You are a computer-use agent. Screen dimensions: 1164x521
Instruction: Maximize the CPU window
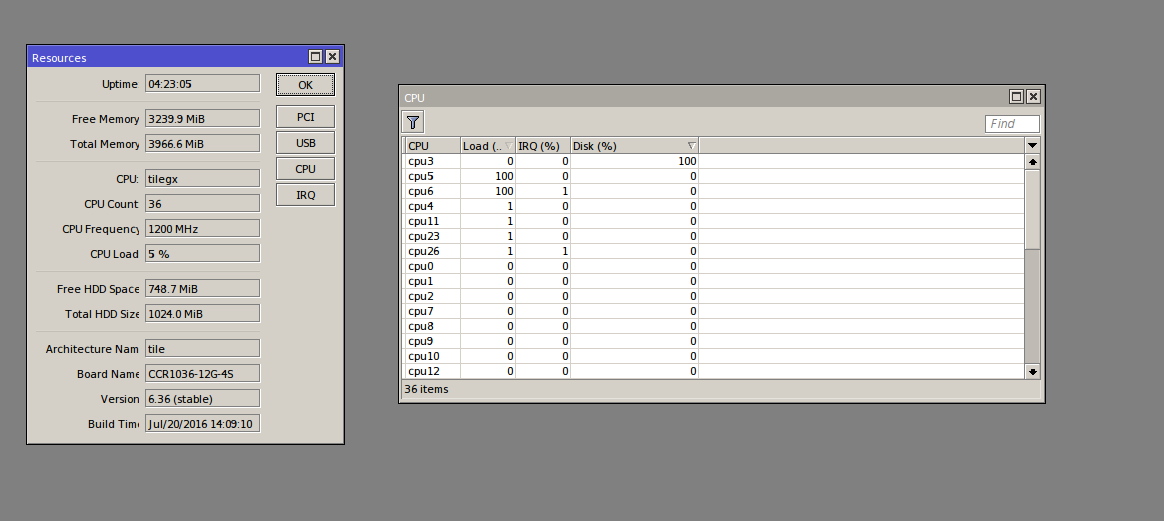click(x=1016, y=96)
